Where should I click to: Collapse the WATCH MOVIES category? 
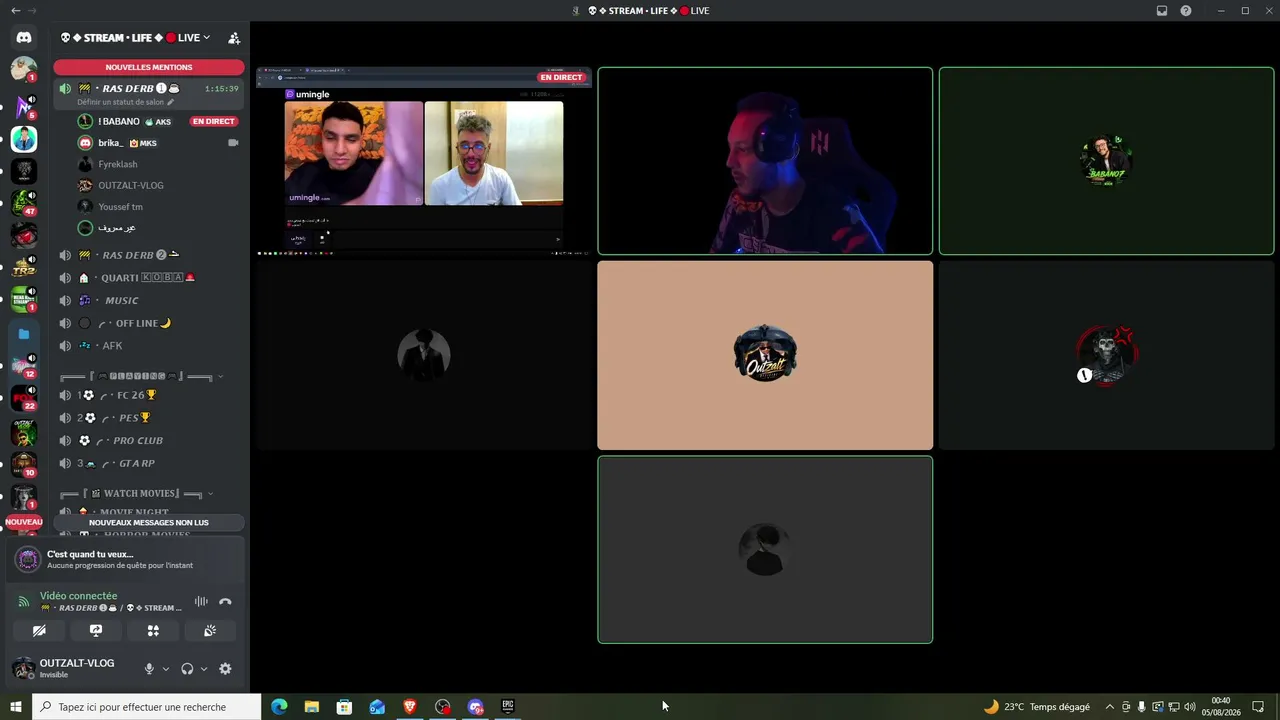point(137,494)
